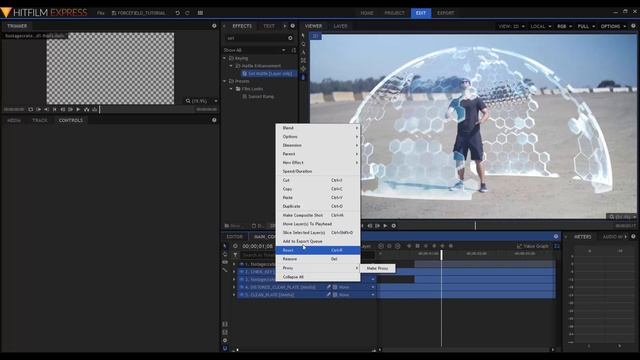
Task: Select the Set Matte effect
Action: [270, 73]
